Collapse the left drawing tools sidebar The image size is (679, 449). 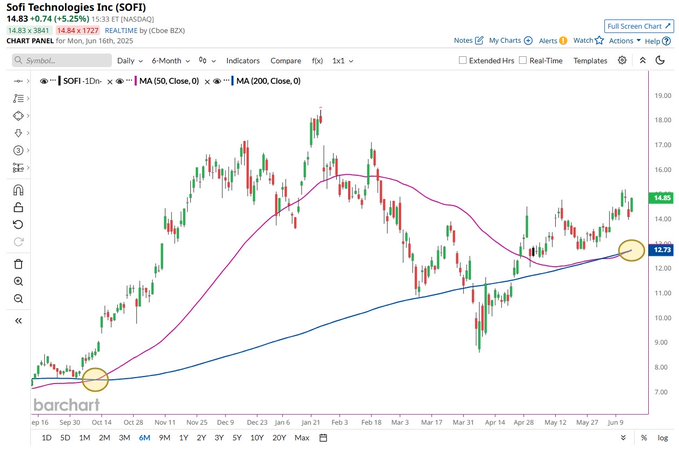pos(18,321)
